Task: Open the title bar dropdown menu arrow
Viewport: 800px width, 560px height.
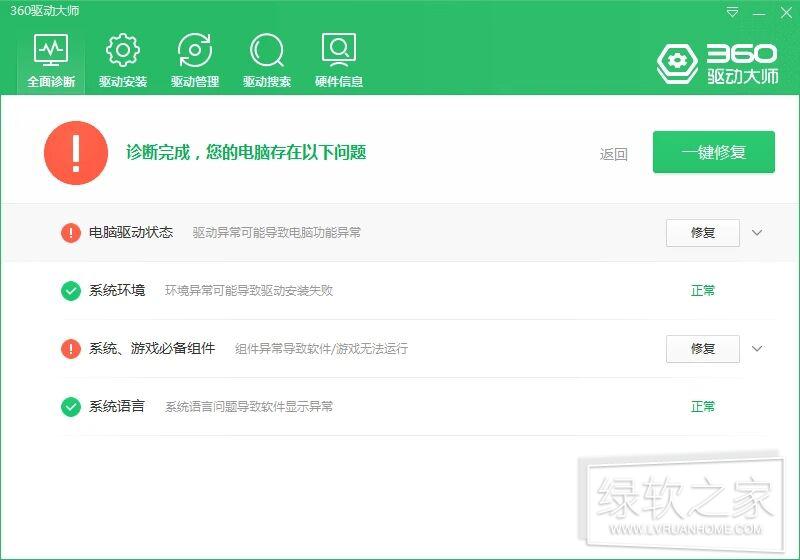Action: 733,13
